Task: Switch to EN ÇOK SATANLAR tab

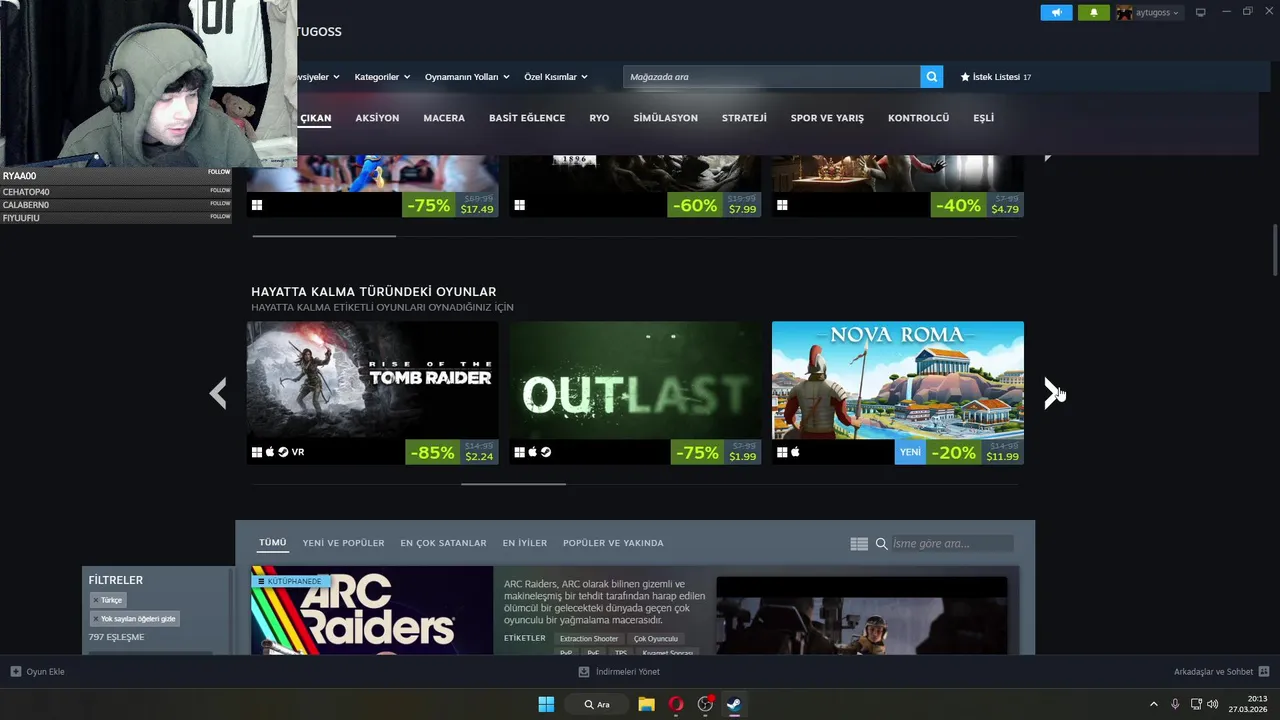Action: (443, 543)
